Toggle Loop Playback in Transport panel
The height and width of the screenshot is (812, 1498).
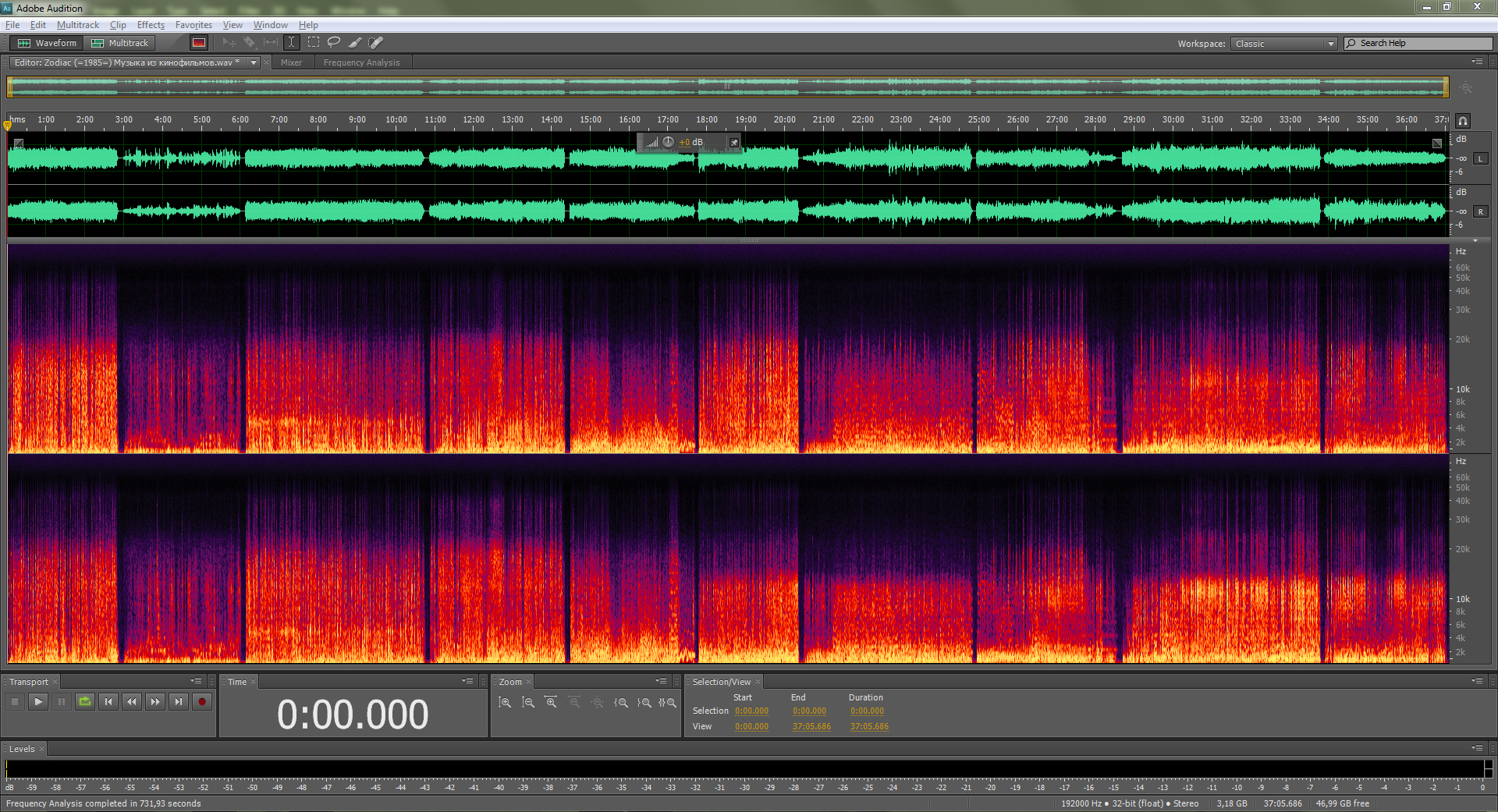coord(85,702)
